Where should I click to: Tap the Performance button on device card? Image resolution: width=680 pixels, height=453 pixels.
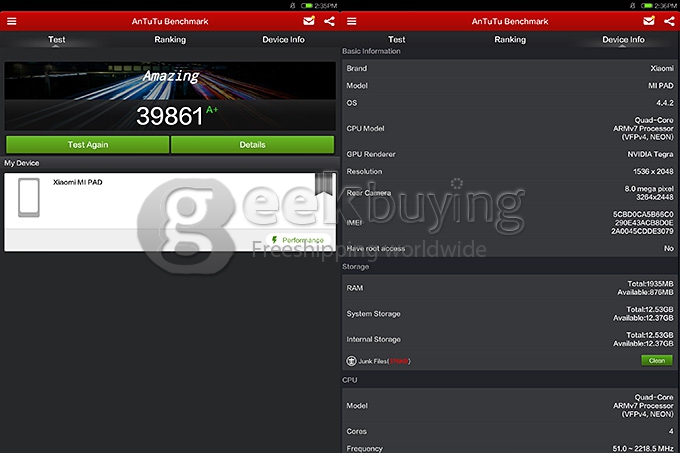[x=302, y=241]
